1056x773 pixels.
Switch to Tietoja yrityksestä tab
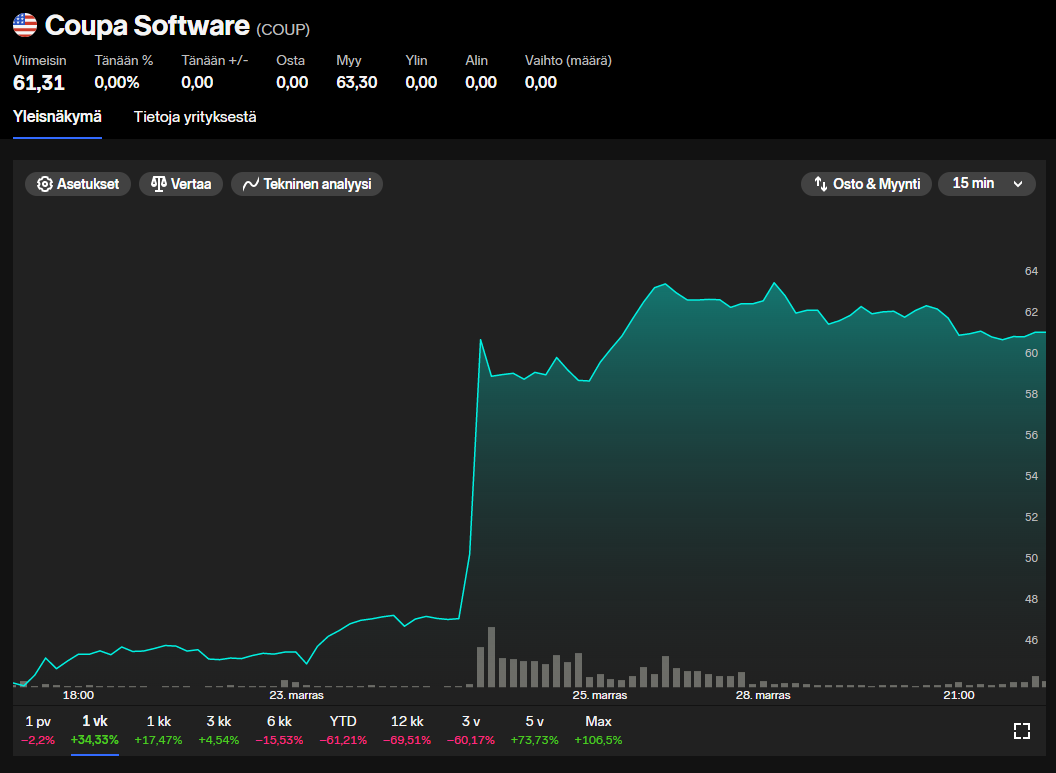[x=195, y=117]
